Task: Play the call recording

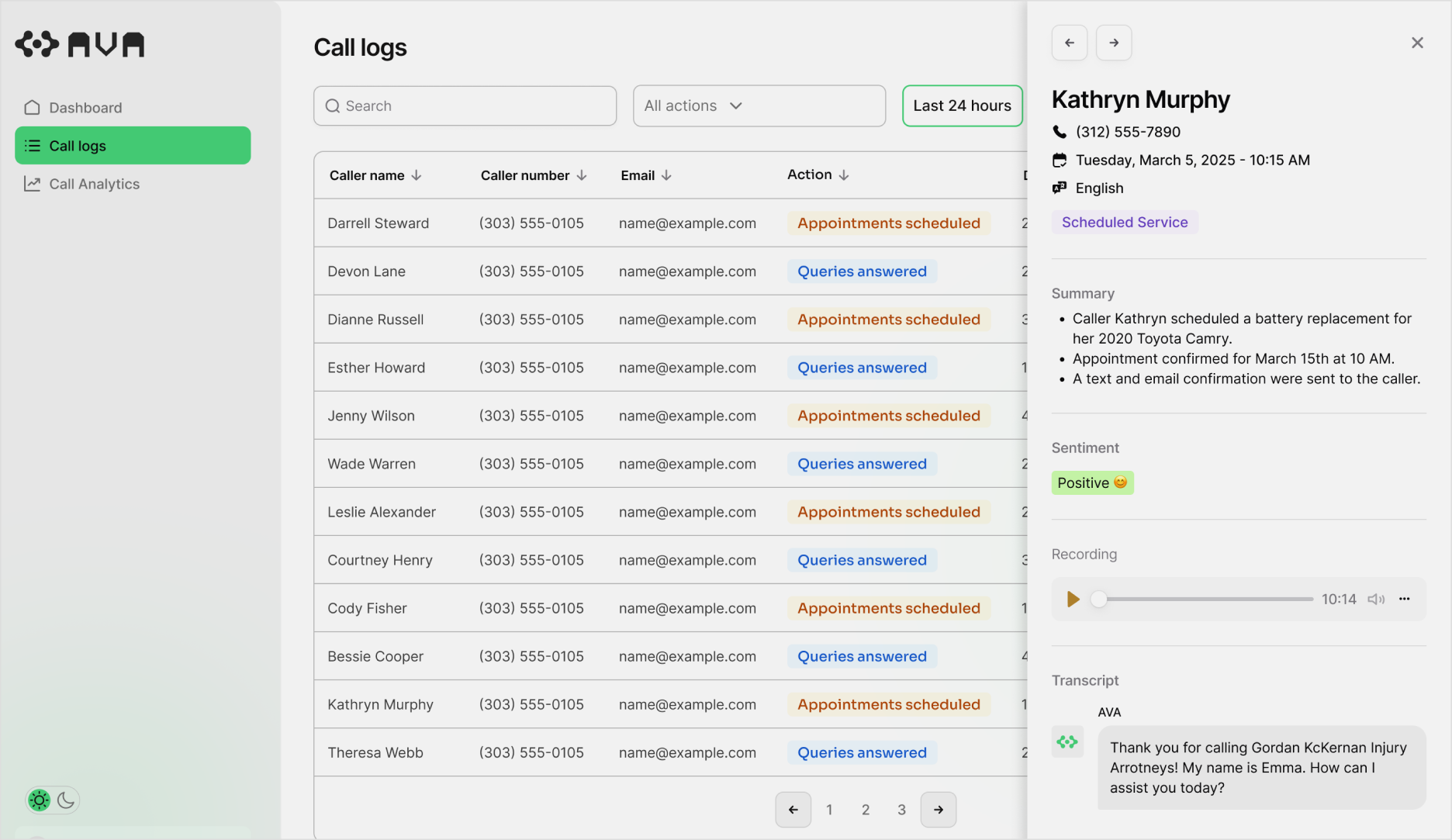Action: [1073, 599]
